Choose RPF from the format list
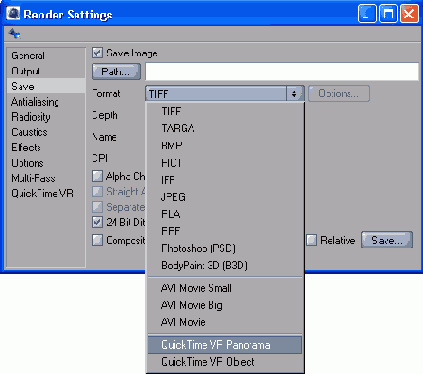 click(225, 231)
